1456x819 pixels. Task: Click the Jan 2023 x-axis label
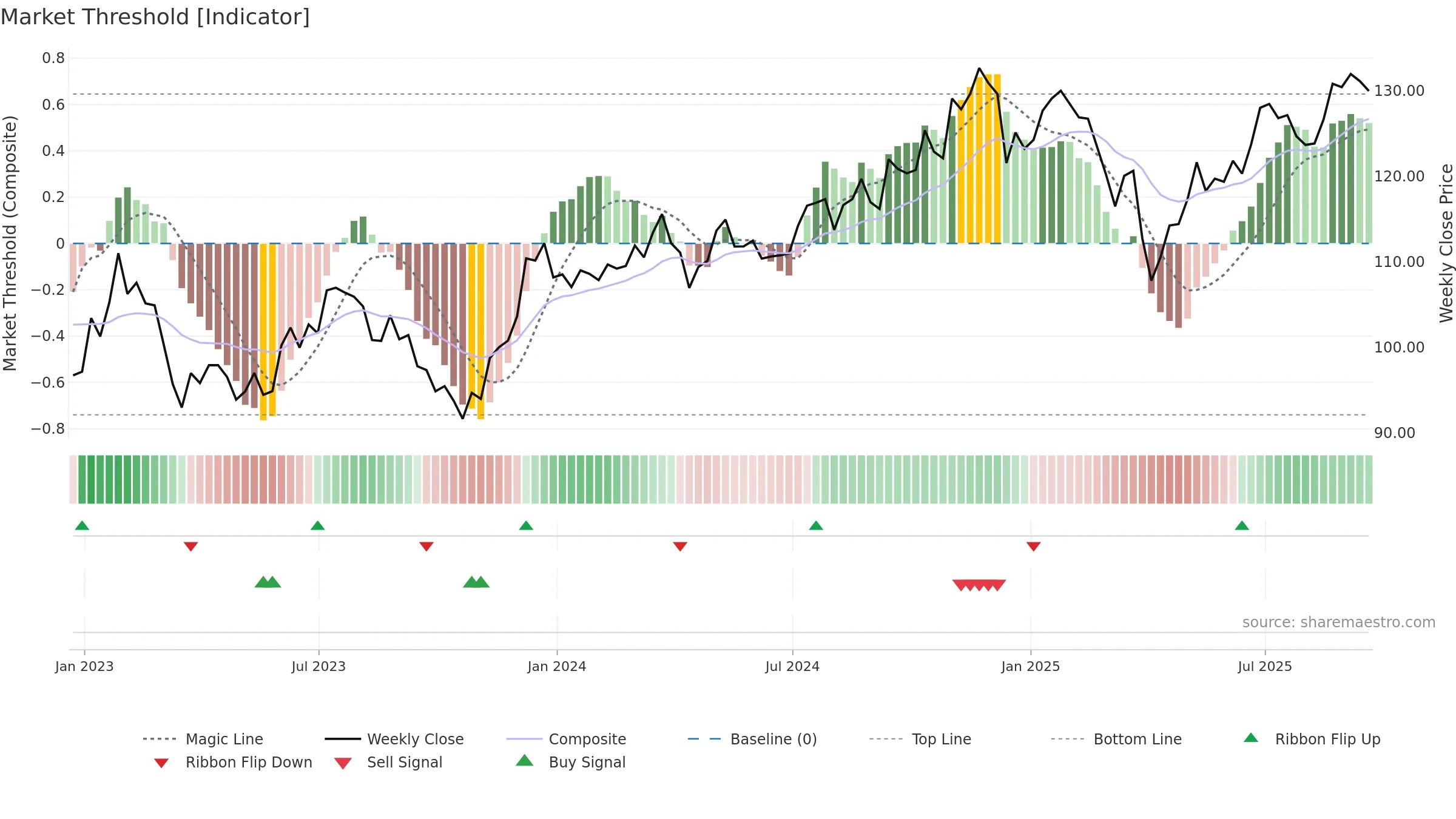pos(84,667)
